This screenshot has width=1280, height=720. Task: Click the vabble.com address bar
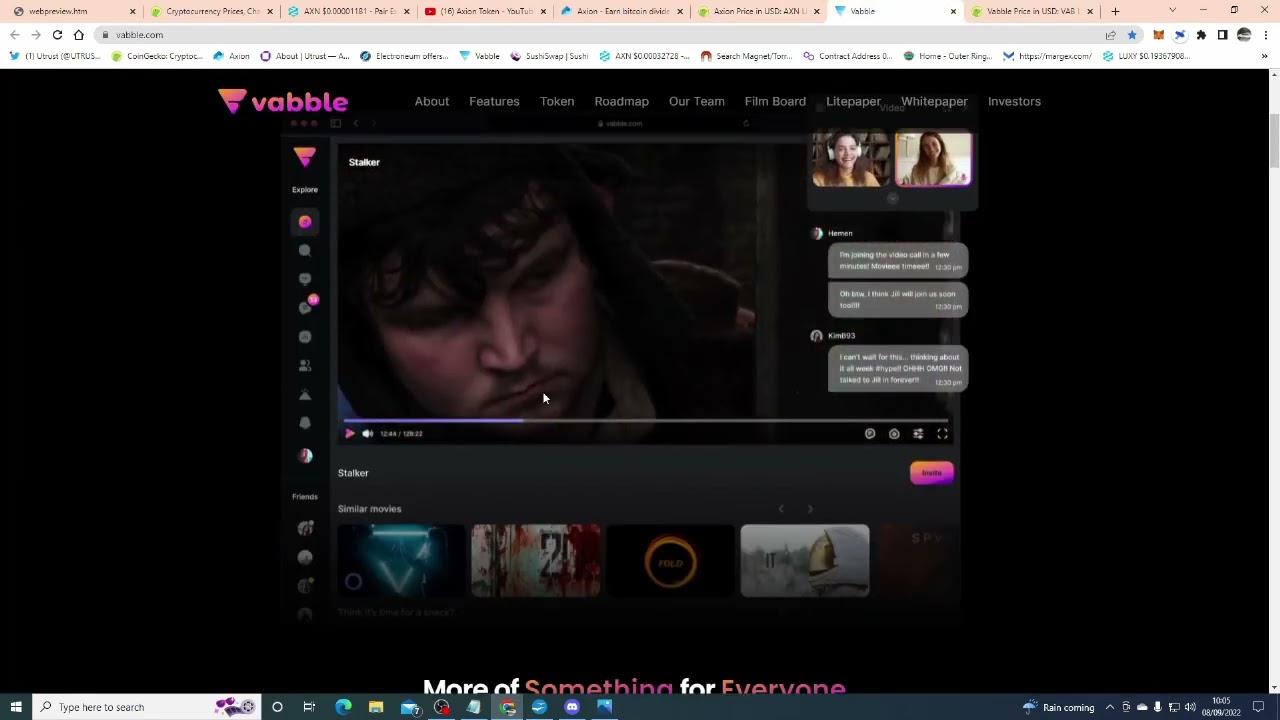(600, 35)
